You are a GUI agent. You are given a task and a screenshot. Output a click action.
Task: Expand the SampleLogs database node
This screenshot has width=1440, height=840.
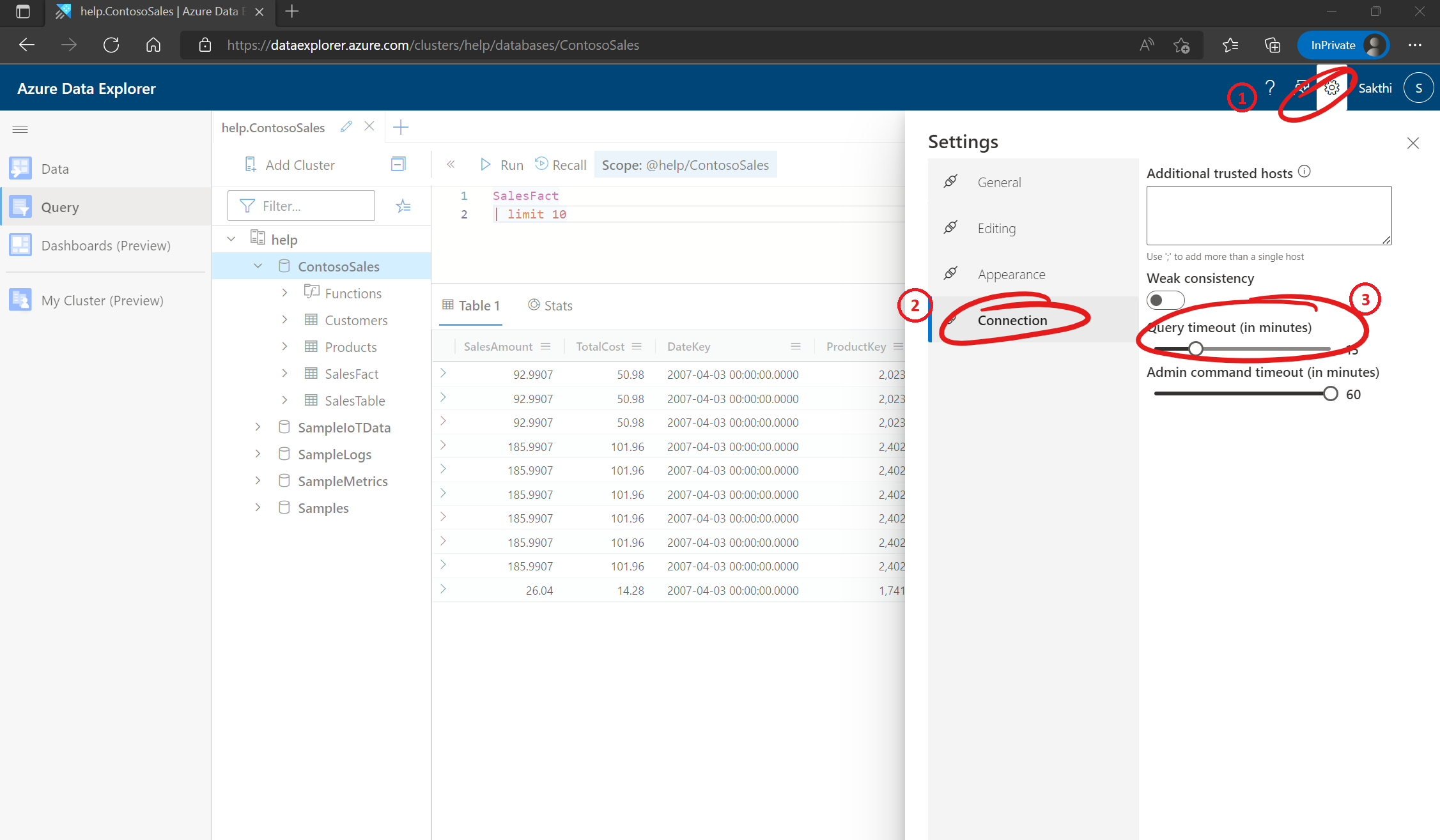258,454
